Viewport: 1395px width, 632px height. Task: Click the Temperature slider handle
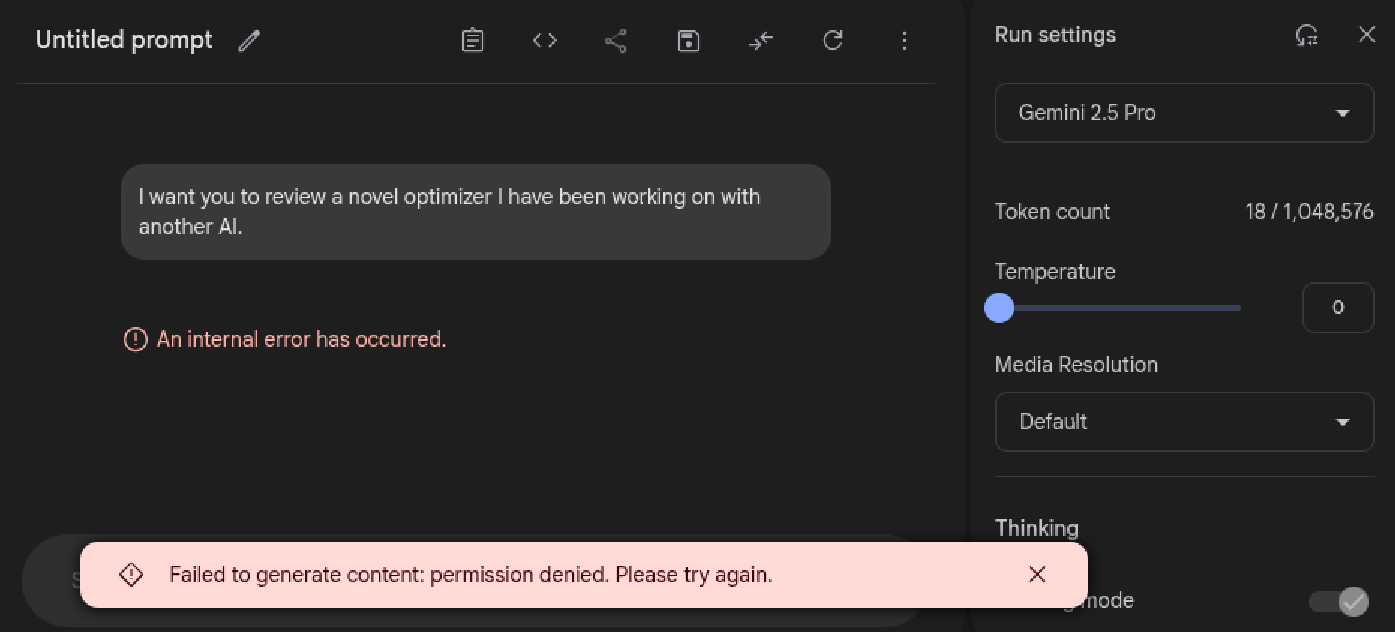click(x=999, y=308)
